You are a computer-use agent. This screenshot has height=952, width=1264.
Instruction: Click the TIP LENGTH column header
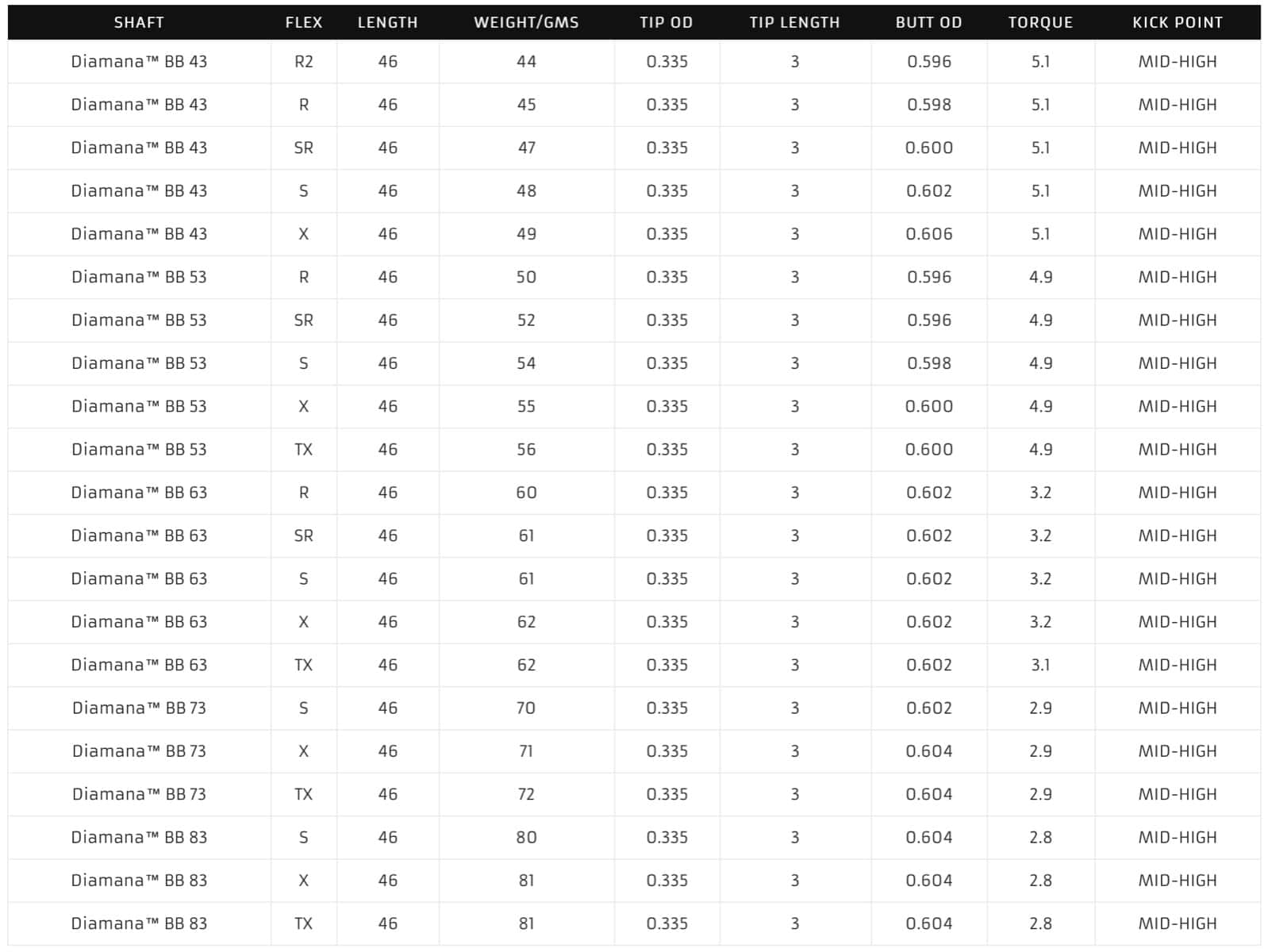tap(794, 22)
